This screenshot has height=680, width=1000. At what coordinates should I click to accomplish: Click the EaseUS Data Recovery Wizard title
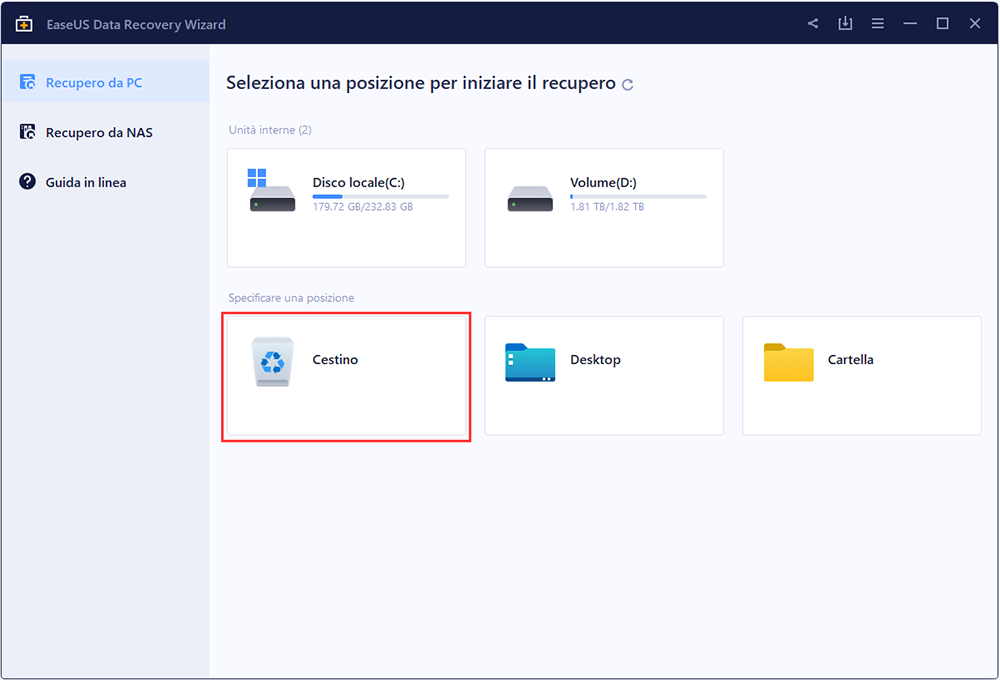(x=136, y=24)
